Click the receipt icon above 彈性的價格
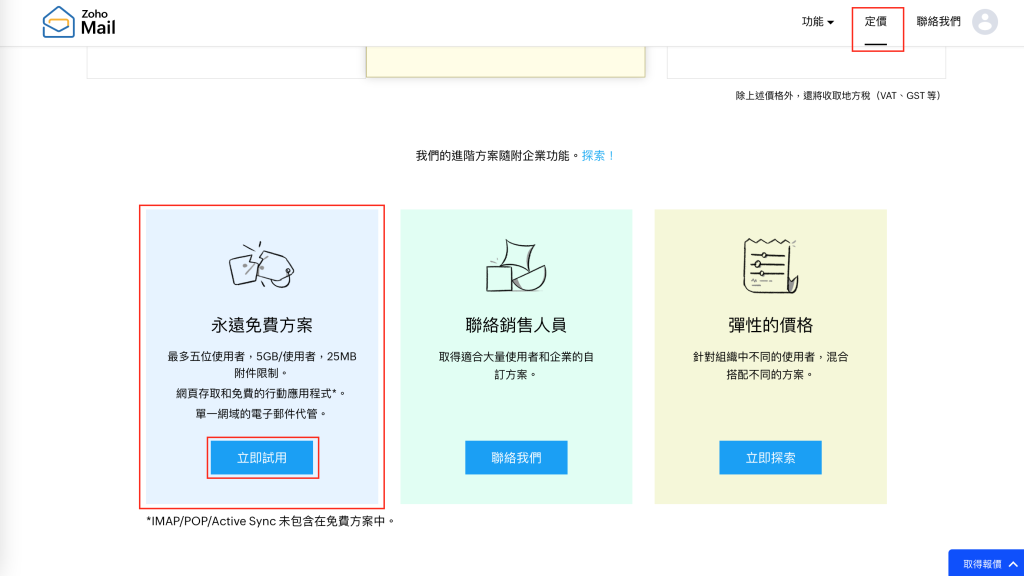This screenshot has width=1024, height=576. click(771, 266)
